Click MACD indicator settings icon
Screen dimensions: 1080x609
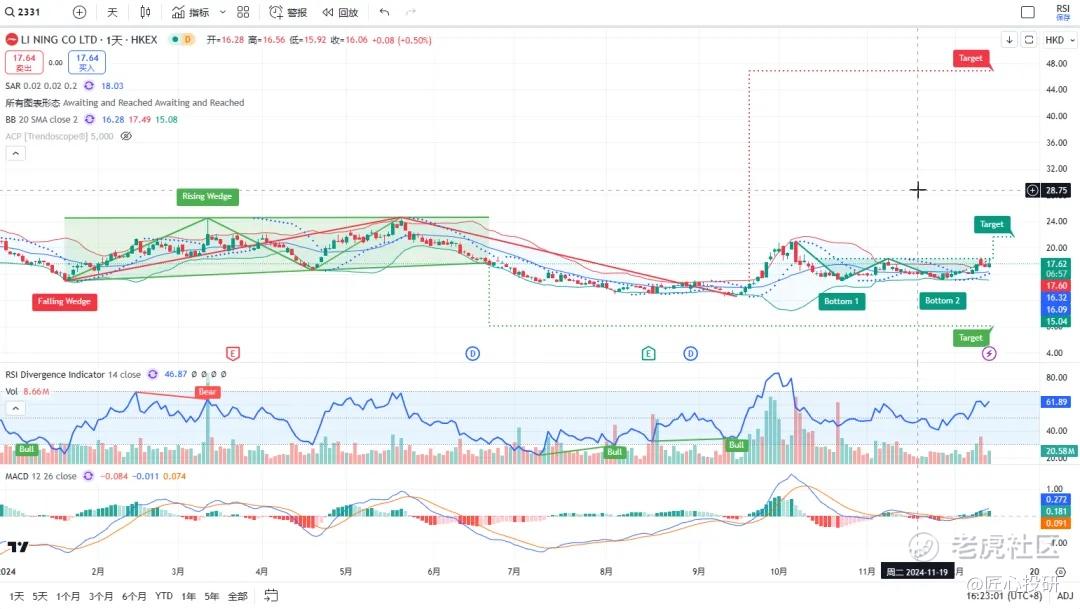(x=88, y=476)
